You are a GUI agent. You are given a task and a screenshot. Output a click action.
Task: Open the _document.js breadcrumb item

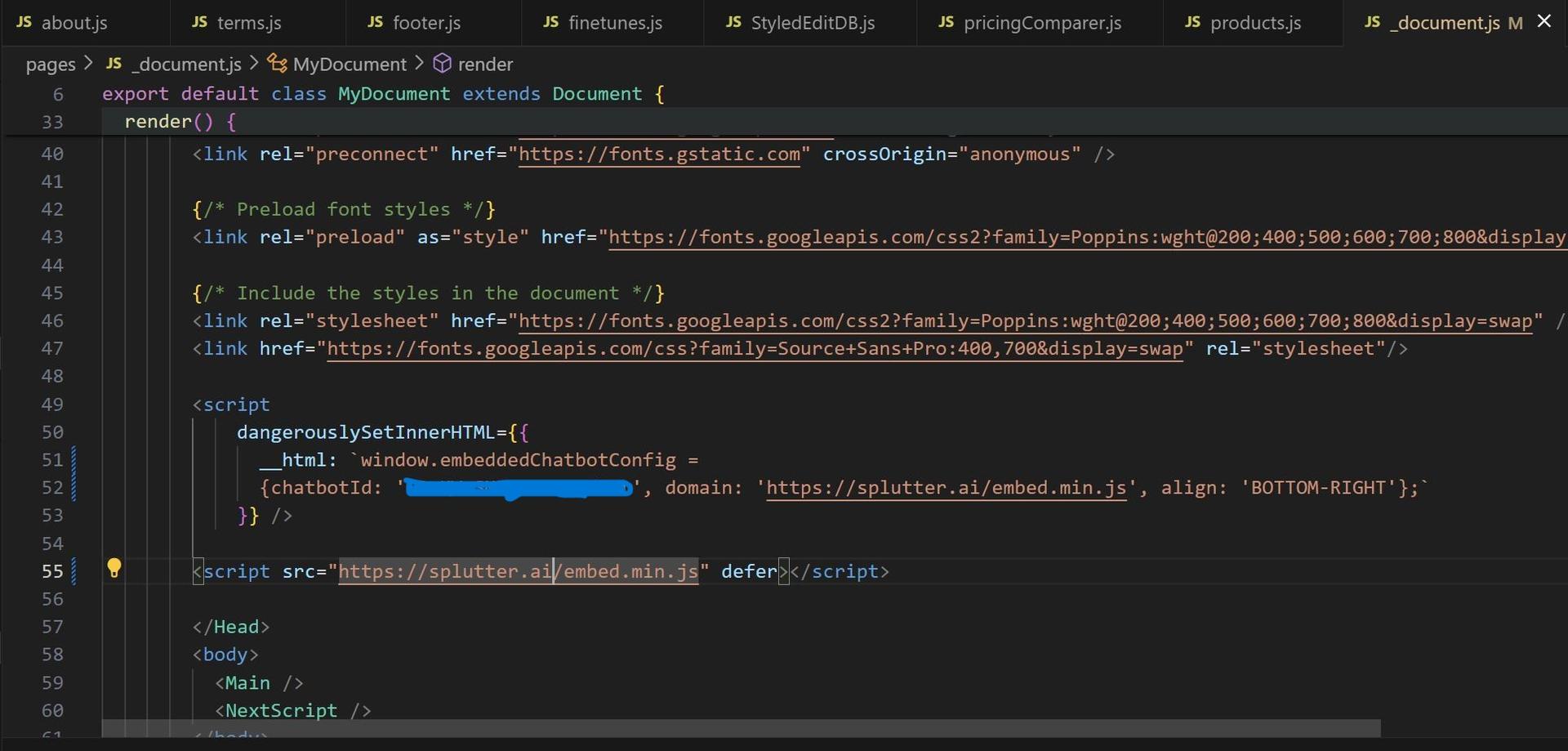click(186, 64)
